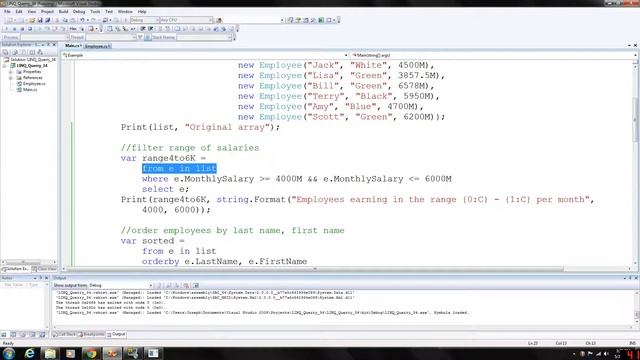640x360 pixels.
Task: Click the Save All icon in the toolbar
Action: point(47,20)
